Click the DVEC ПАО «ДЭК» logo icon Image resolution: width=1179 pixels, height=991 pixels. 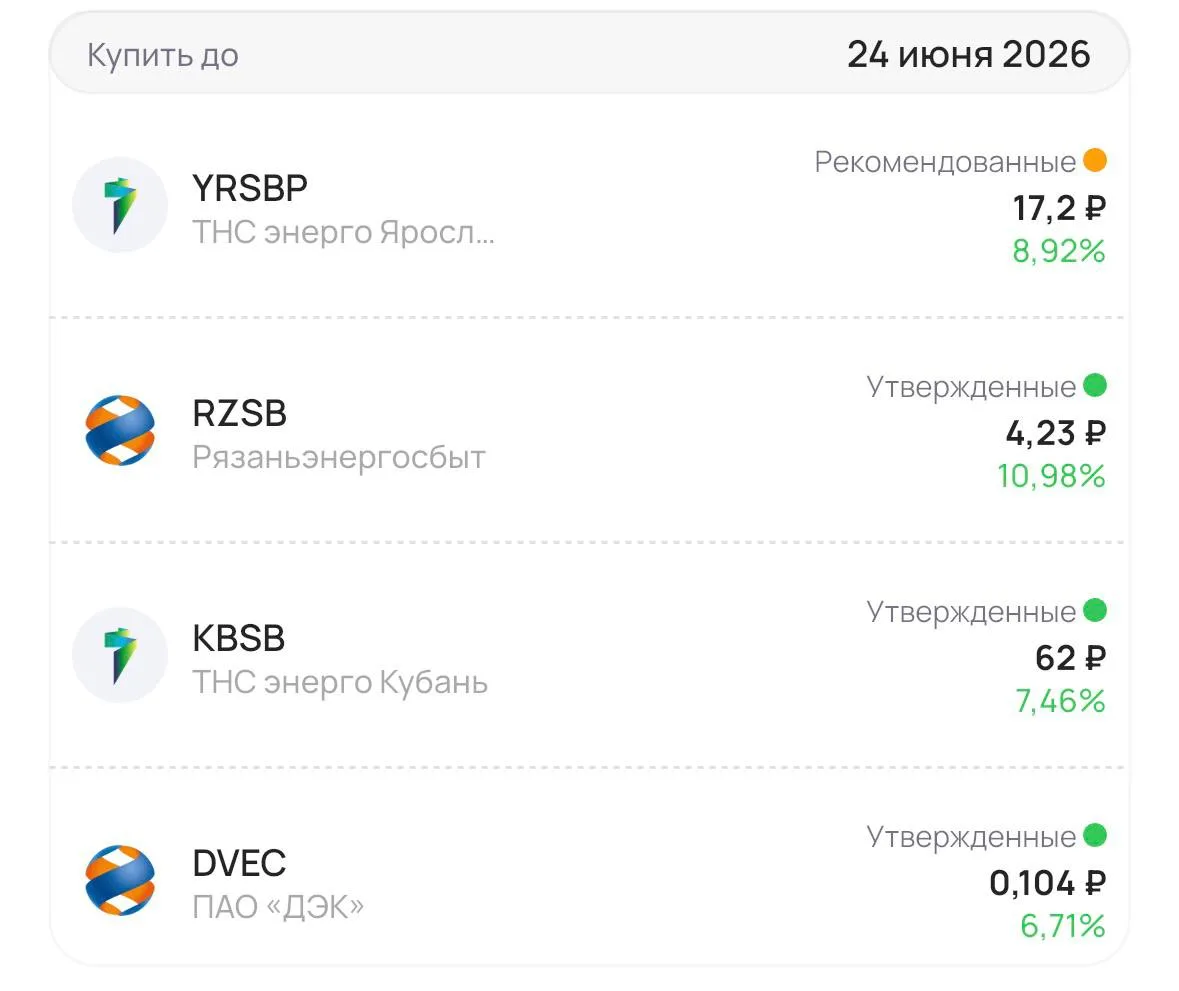(120, 880)
